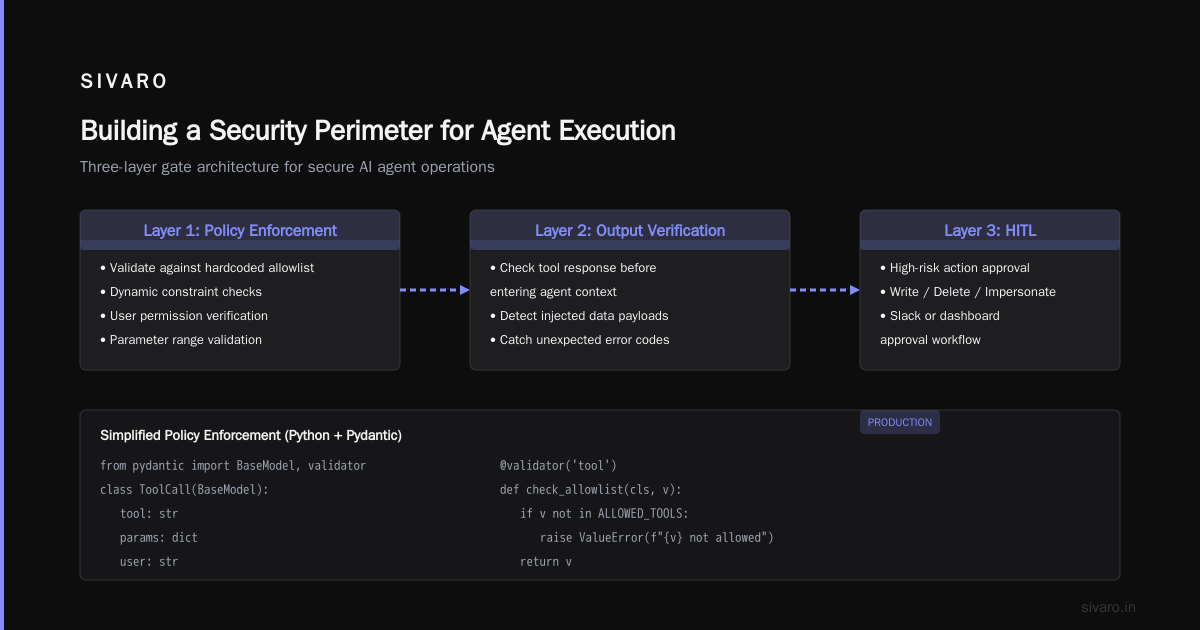Click the Three-layer gate architecture subtitle
The image size is (1200, 630).
point(287,167)
